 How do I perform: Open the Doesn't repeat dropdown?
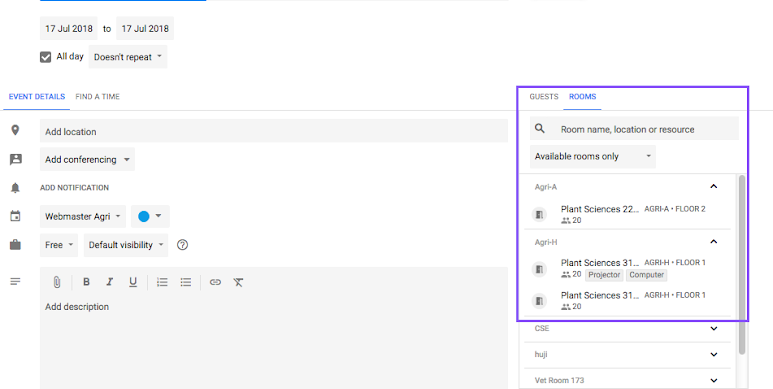click(x=128, y=57)
